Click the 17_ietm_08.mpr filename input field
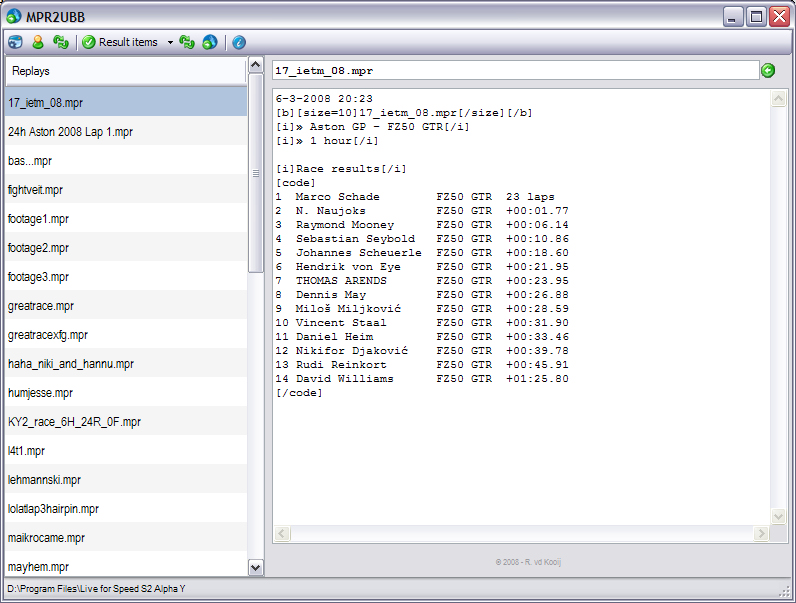 [x=515, y=71]
